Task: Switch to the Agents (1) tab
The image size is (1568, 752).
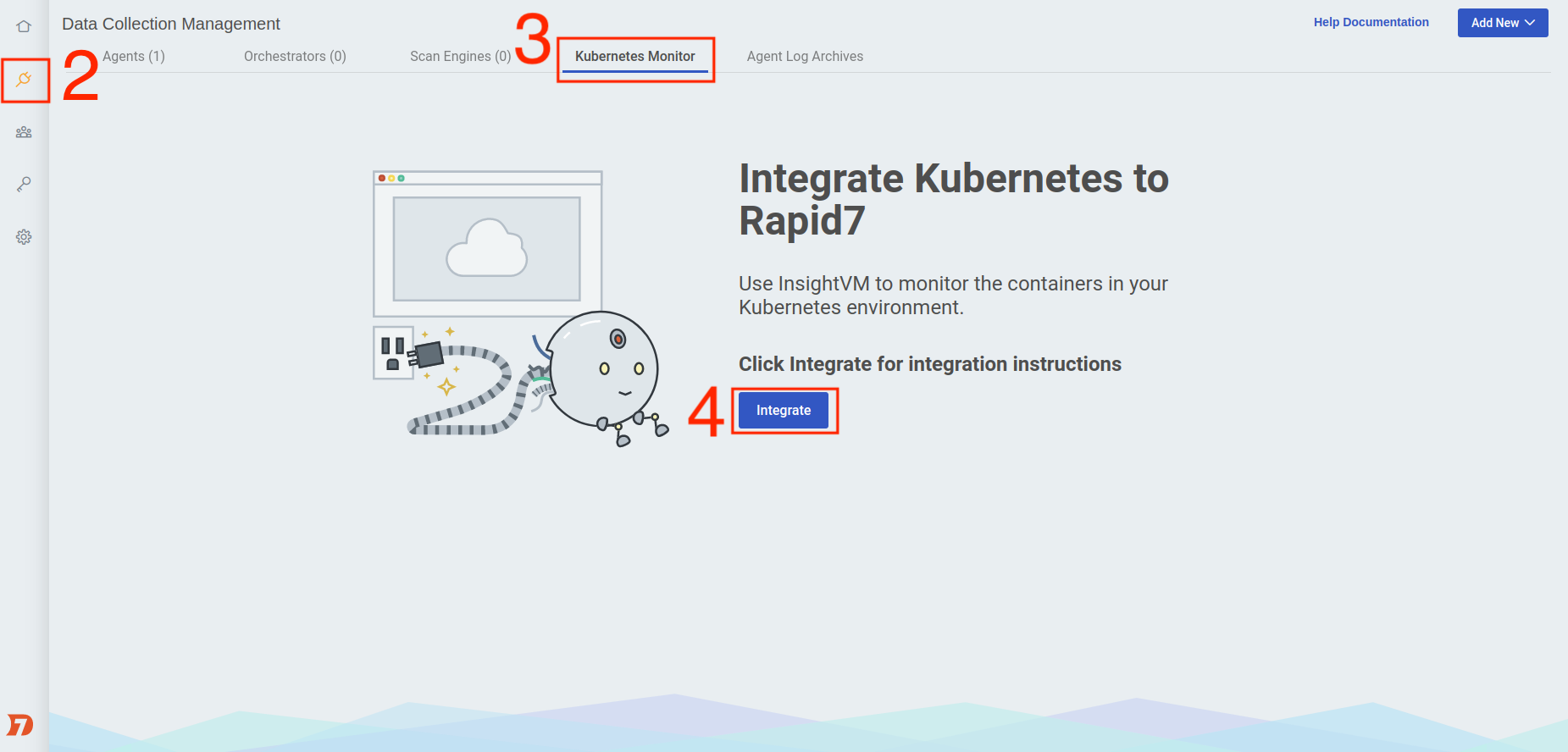Action: [x=134, y=56]
